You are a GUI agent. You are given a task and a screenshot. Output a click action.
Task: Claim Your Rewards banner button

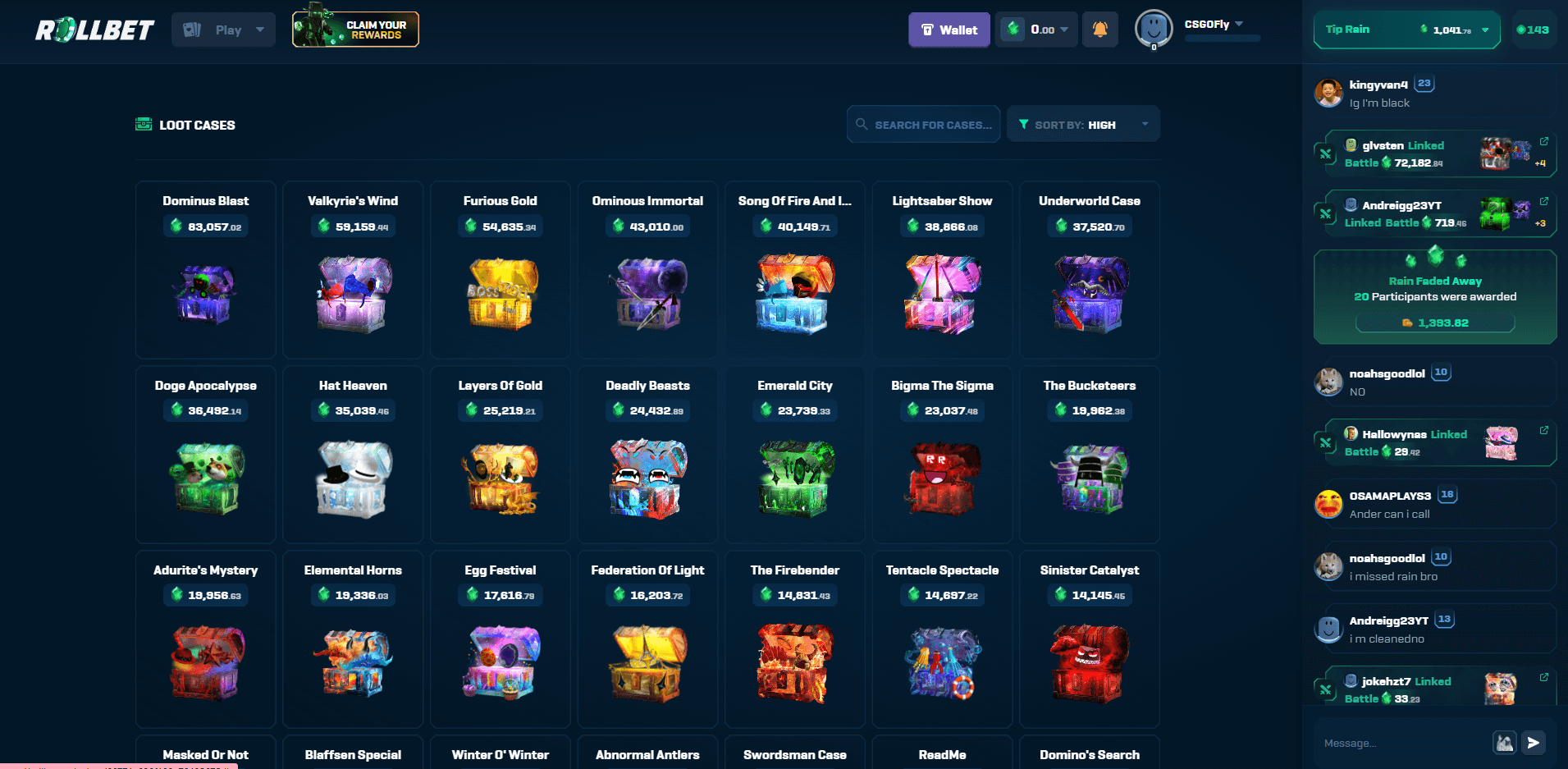355,30
